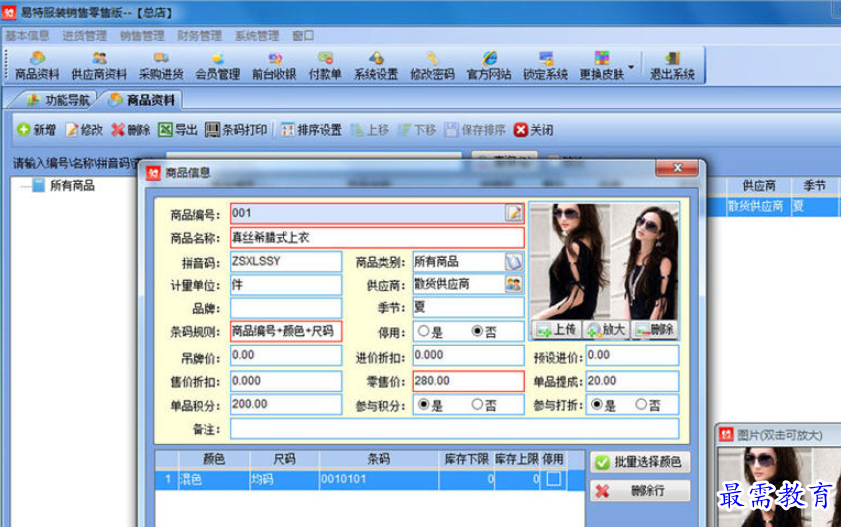The height and width of the screenshot is (527, 841).
Task: Open the 财务管理 menu
Action: click(x=200, y=36)
